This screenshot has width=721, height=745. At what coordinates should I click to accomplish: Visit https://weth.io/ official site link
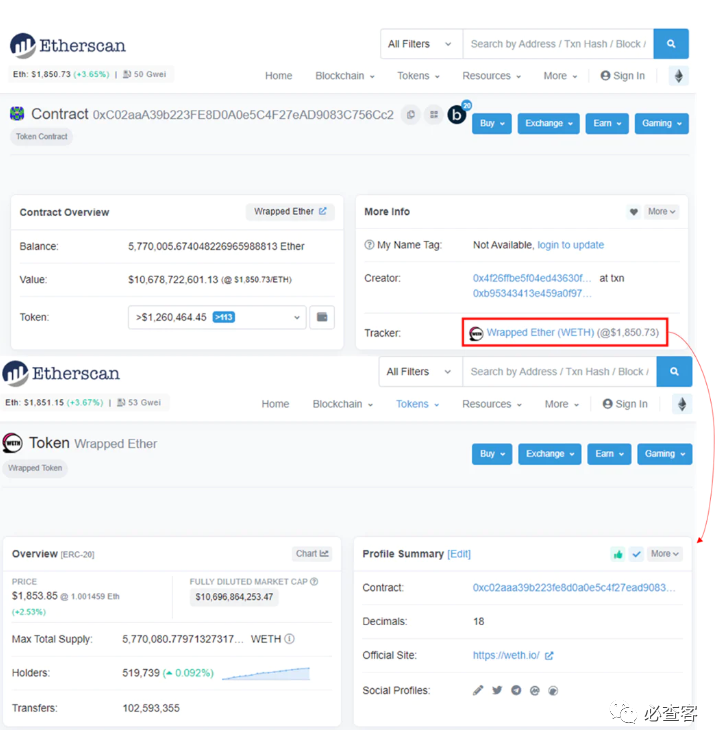coord(506,656)
